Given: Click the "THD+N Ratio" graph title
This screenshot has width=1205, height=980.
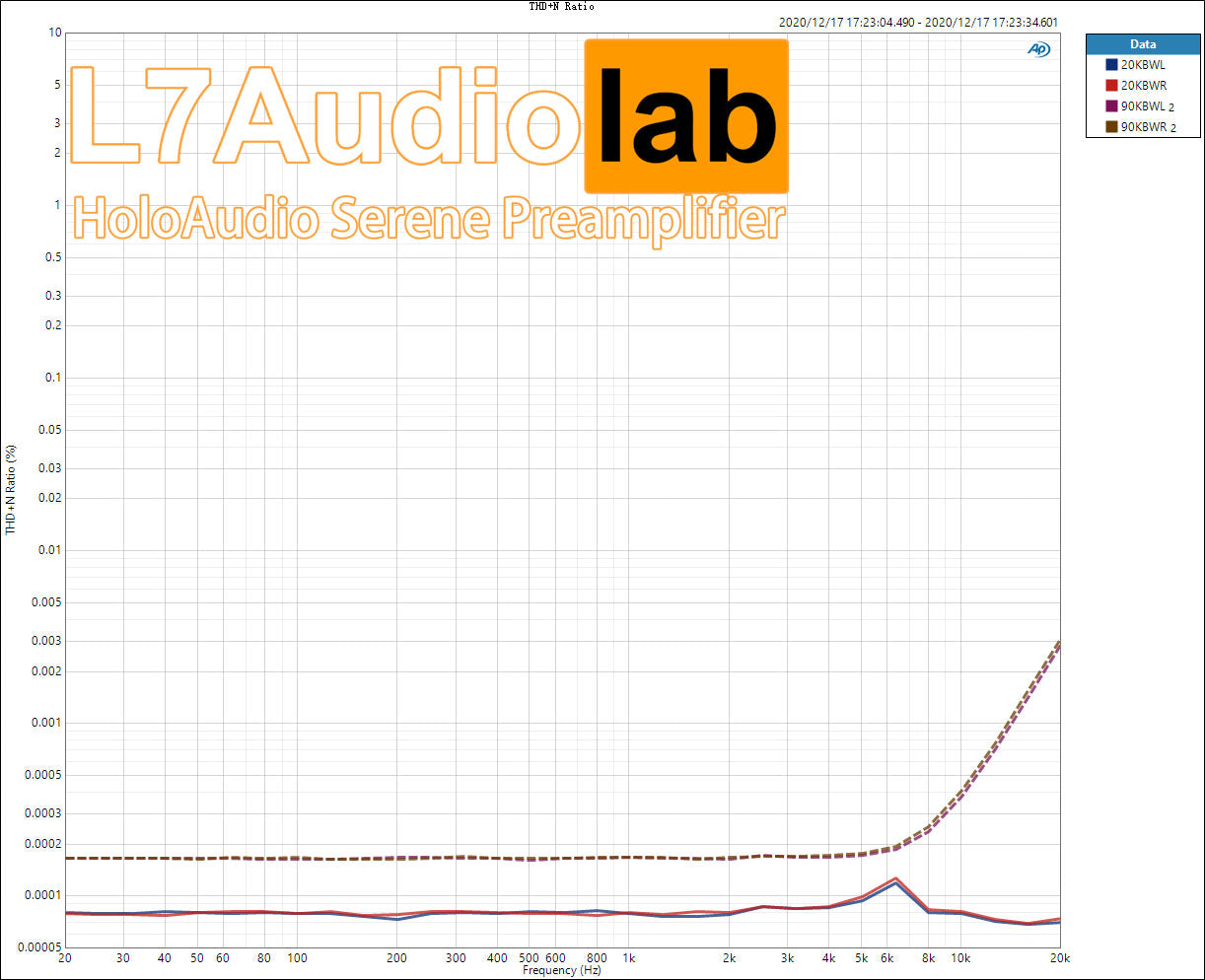Looking at the screenshot, I should pyautogui.click(x=561, y=7).
